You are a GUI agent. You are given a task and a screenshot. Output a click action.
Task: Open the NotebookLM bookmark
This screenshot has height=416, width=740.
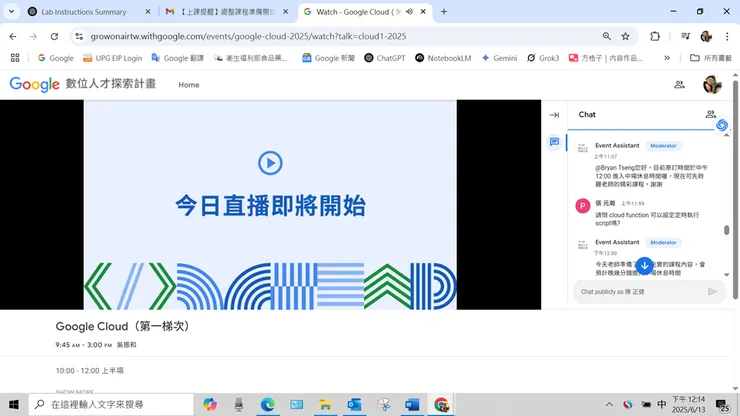(x=443, y=58)
